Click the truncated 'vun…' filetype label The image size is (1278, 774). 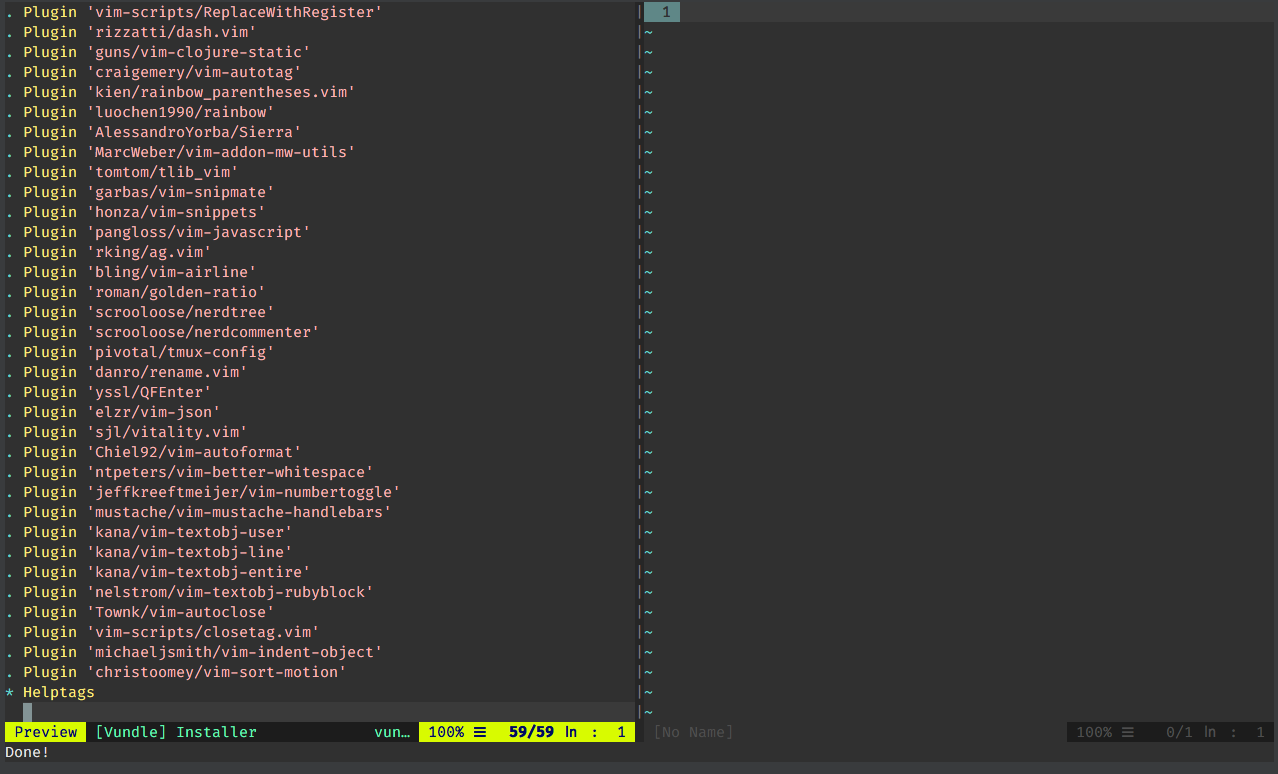point(392,732)
